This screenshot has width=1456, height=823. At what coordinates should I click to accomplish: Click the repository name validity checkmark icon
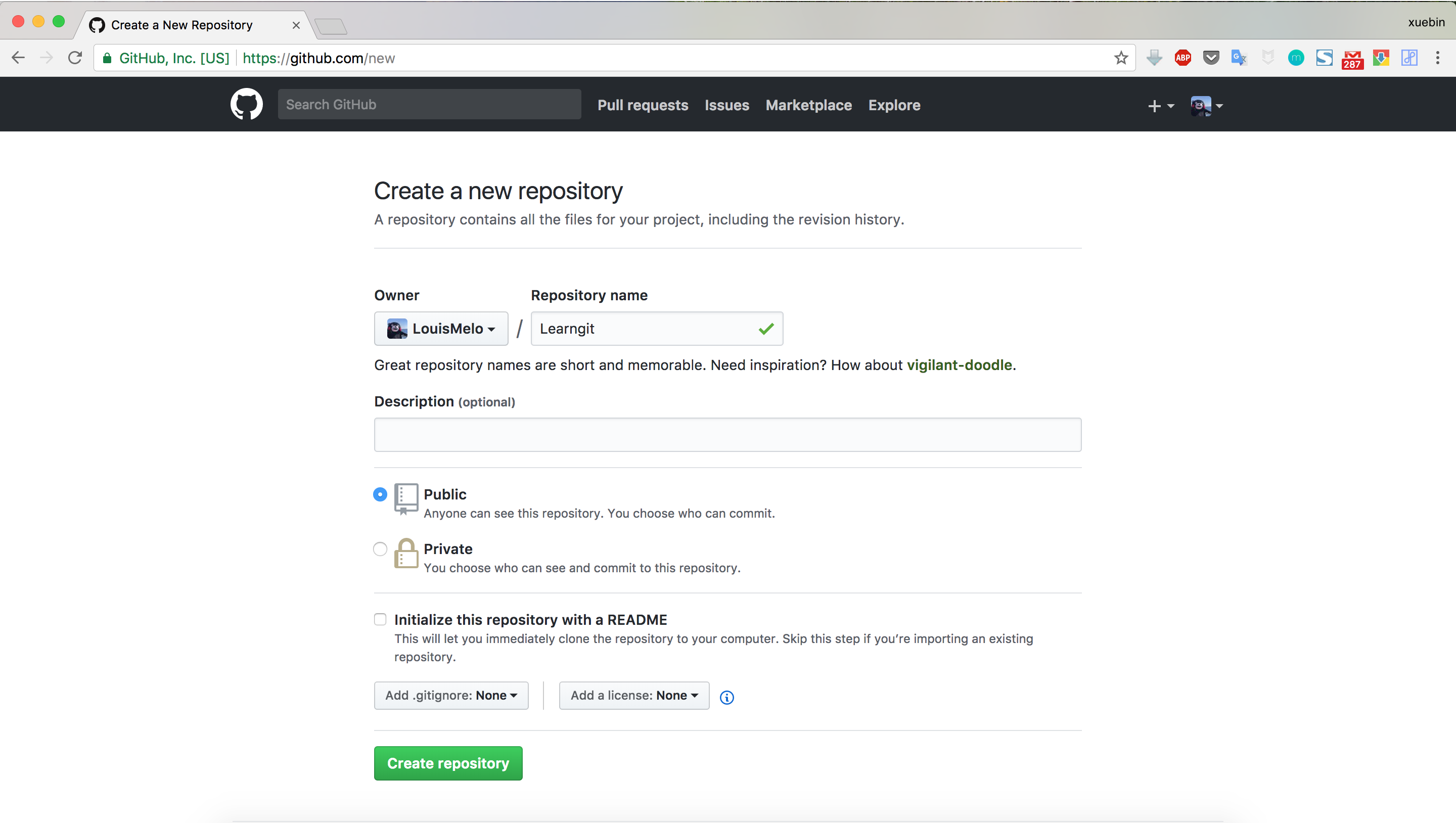click(766, 328)
